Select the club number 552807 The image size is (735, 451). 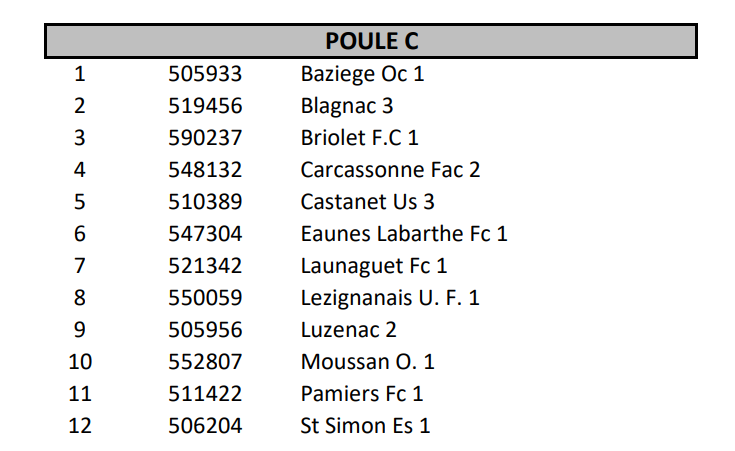[x=205, y=362]
